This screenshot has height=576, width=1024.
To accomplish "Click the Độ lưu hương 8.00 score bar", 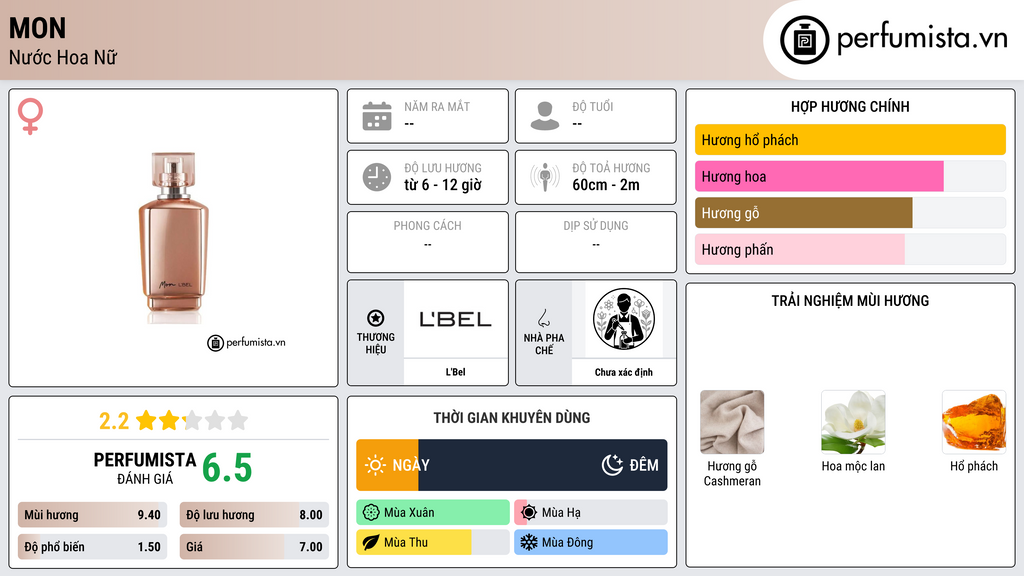I will point(254,515).
